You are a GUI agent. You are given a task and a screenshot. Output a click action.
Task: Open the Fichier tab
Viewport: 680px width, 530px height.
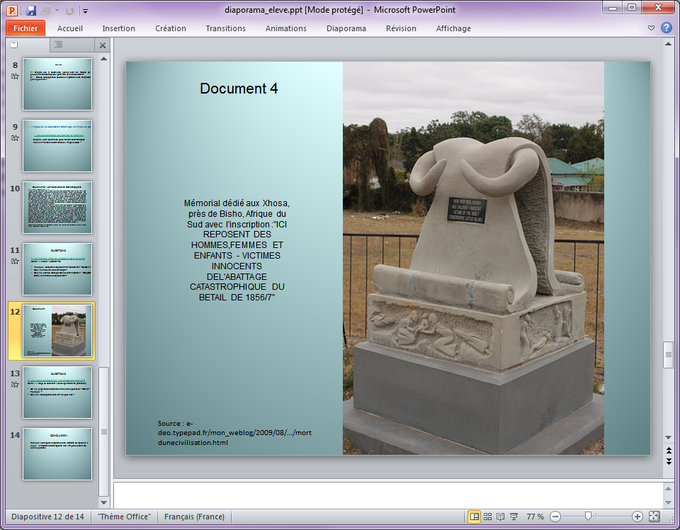point(25,28)
